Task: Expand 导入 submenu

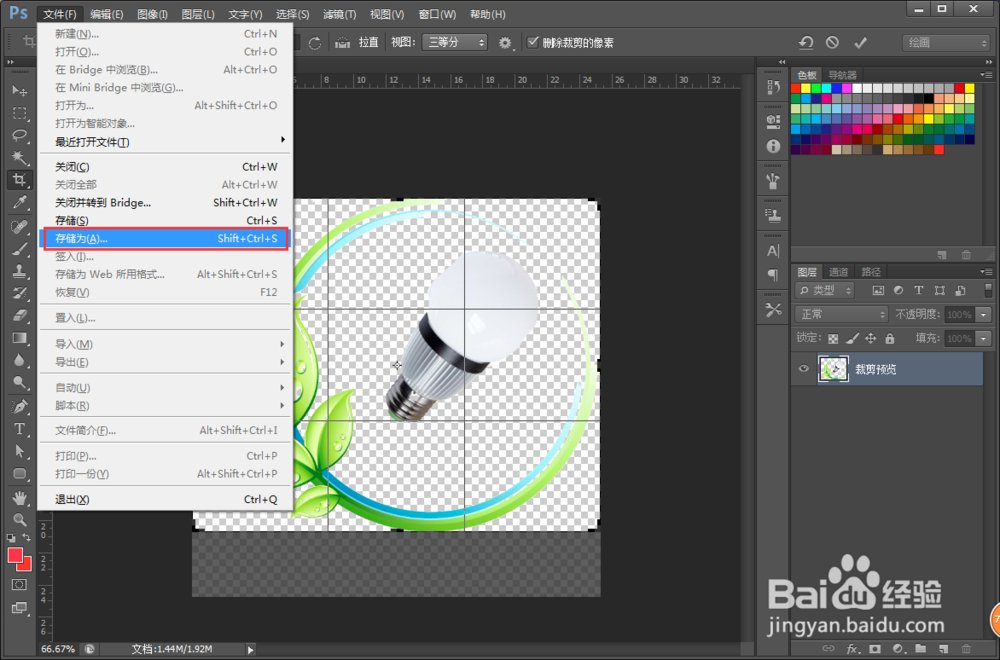Action: [165, 344]
